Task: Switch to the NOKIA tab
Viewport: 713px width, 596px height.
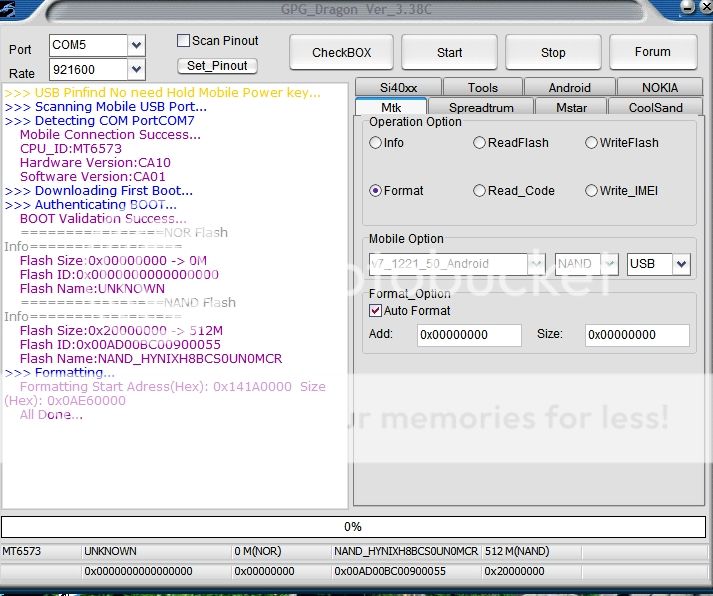Action: 659,88
